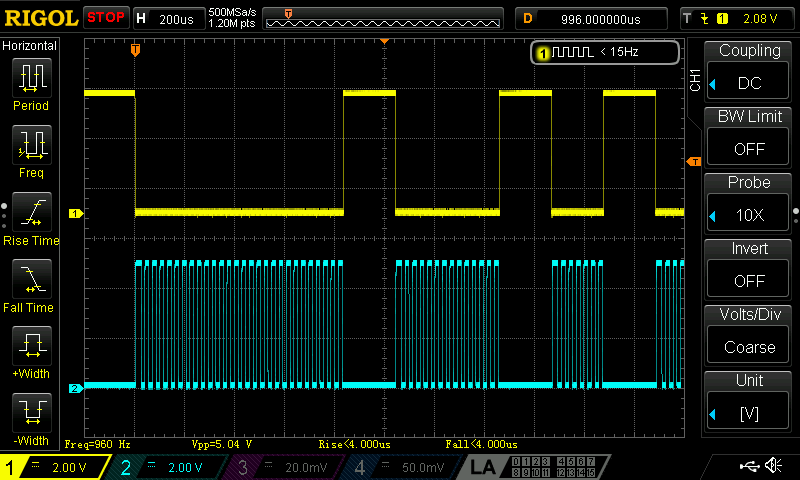Click the RIGOL logo
This screenshot has height=480, width=800.
point(41,18)
